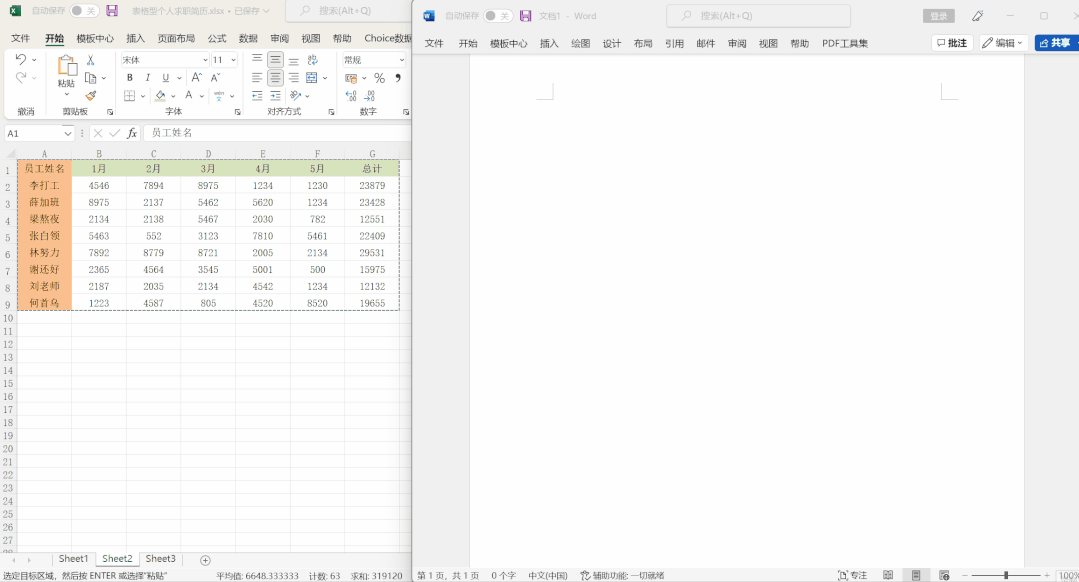Switch to Sheet3 worksheet tab

click(160, 559)
